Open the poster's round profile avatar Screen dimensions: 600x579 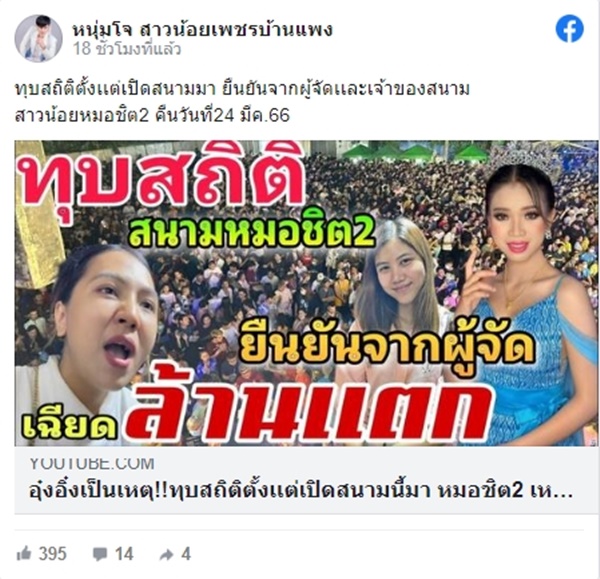click(x=38, y=38)
